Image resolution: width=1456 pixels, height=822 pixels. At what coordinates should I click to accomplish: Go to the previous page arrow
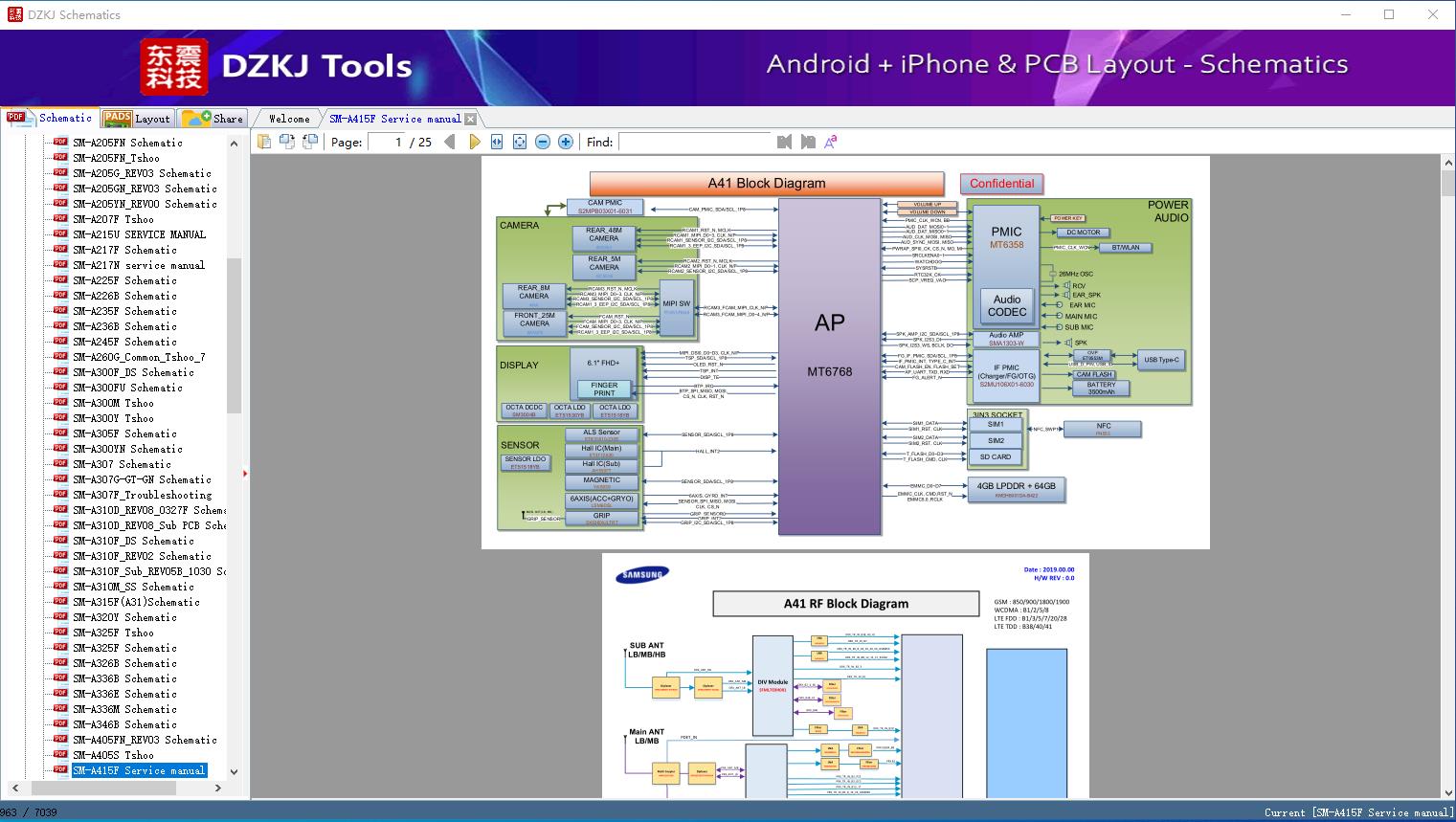tap(450, 142)
